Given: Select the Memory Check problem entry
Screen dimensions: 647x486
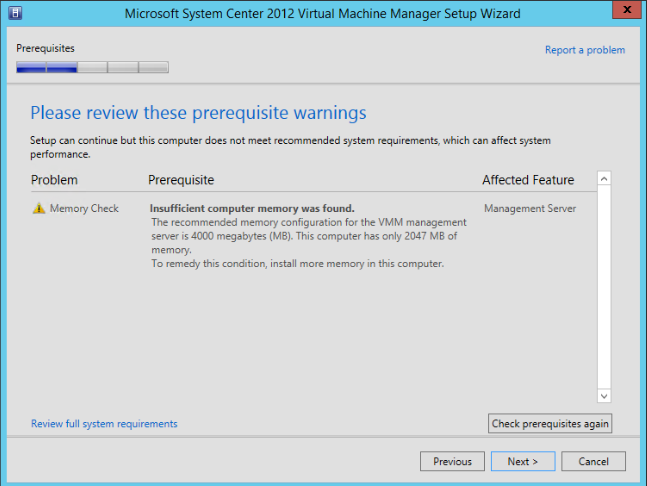Looking at the screenshot, I should pos(84,209).
